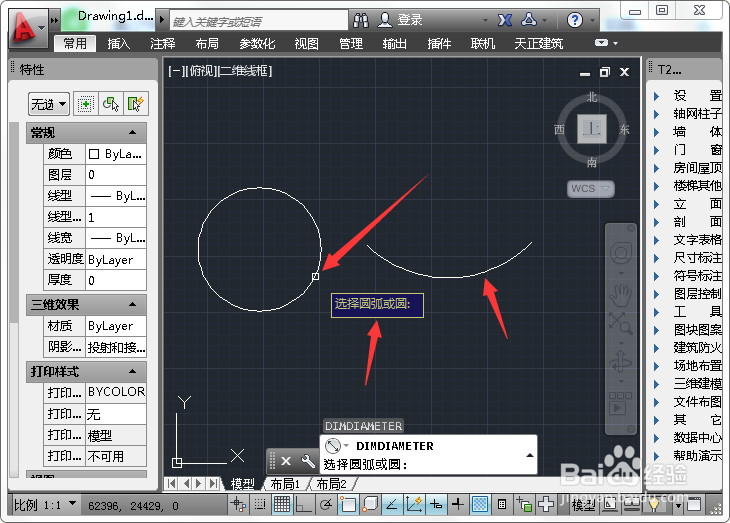Screen dimensions: 730x523
Task: Click the DIMDIAMETER recent commands icon
Action: (333, 446)
